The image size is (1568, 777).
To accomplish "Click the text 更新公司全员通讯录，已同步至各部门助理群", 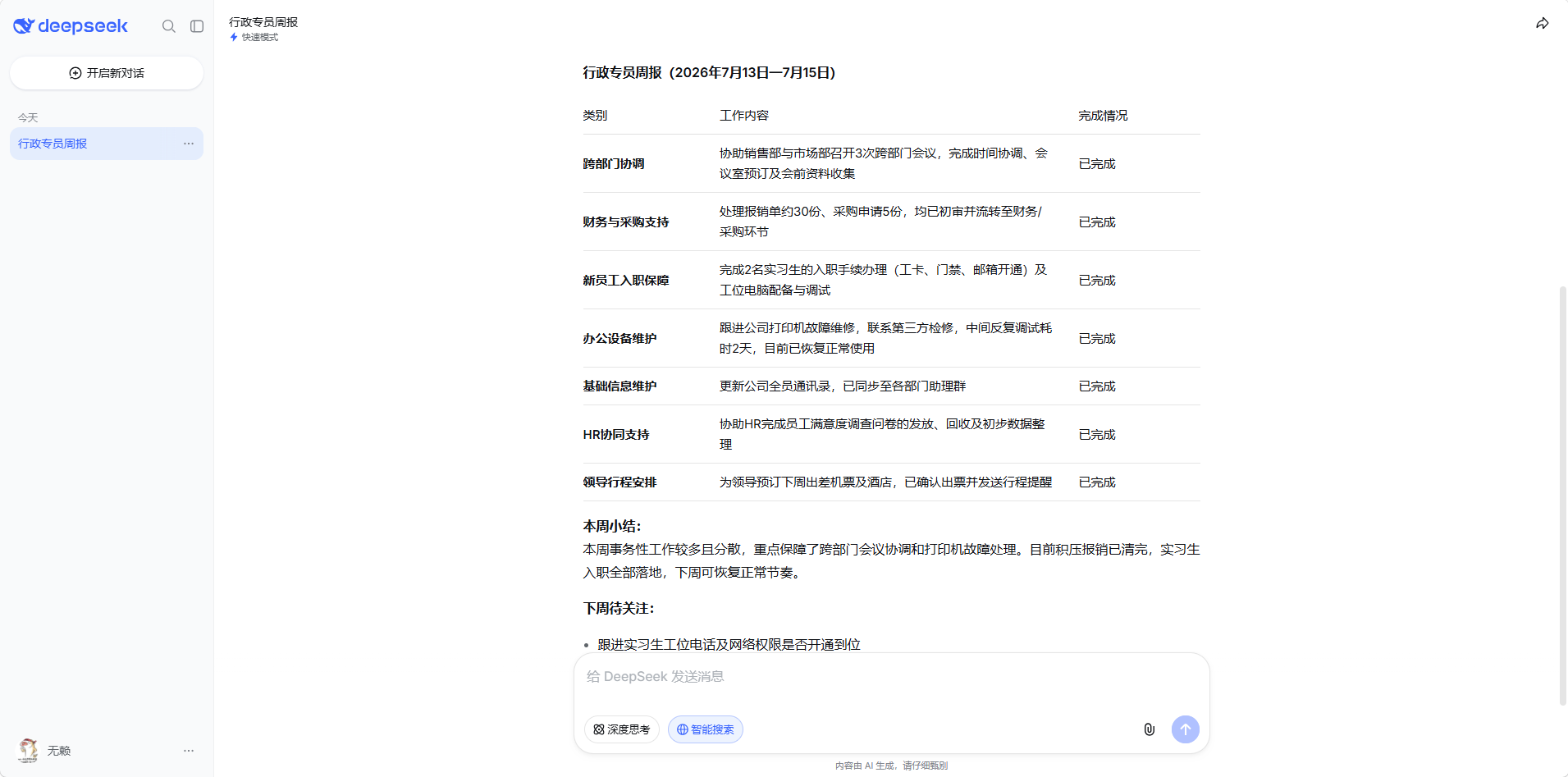I will (843, 386).
